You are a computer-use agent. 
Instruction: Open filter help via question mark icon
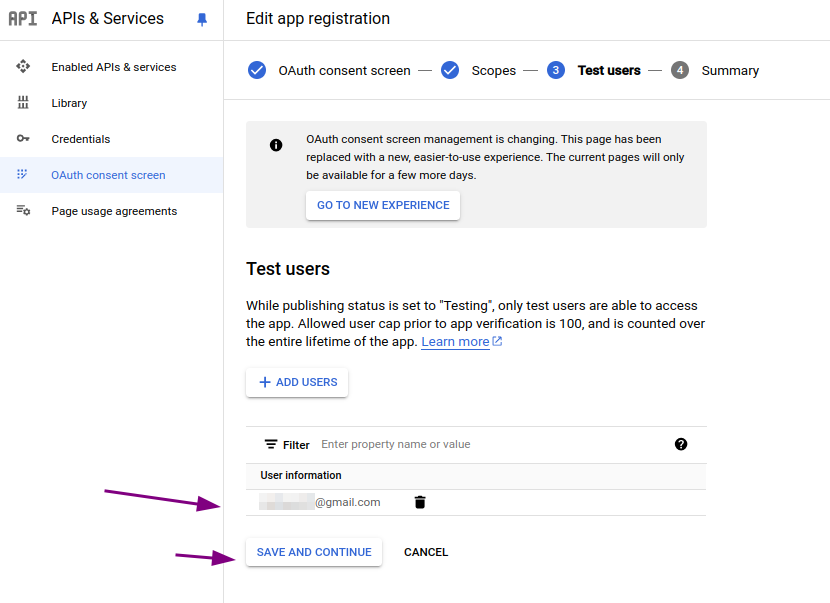click(x=681, y=444)
